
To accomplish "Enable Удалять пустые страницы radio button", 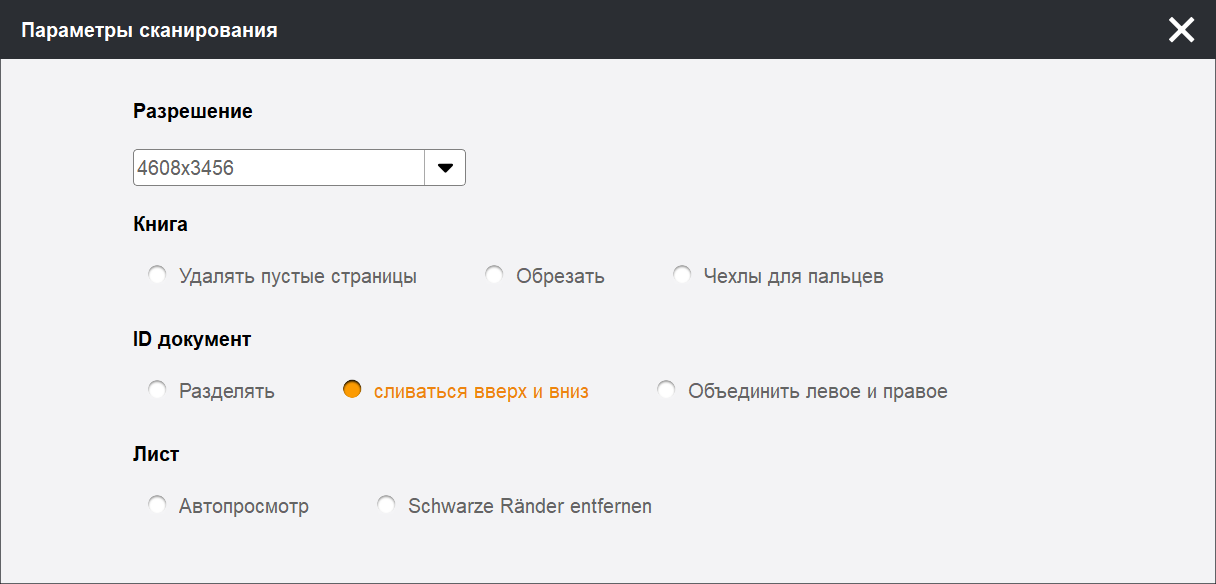I will pyautogui.click(x=157, y=275).
